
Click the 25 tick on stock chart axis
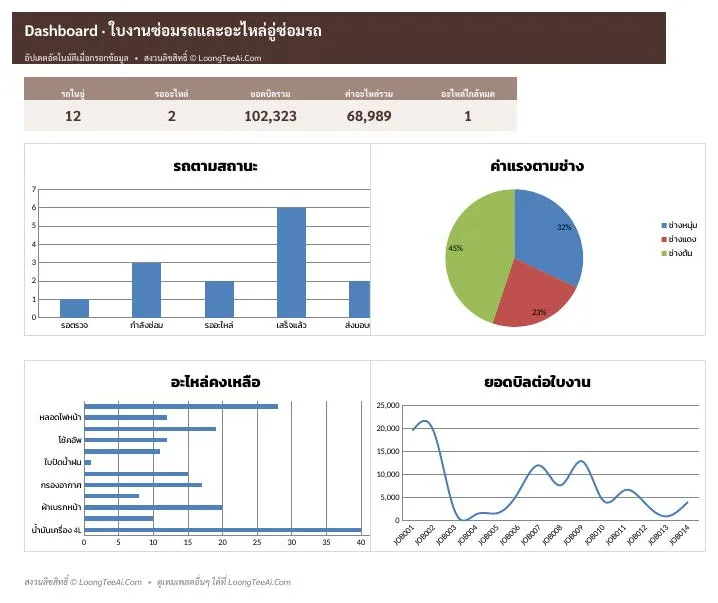[x=257, y=542]
